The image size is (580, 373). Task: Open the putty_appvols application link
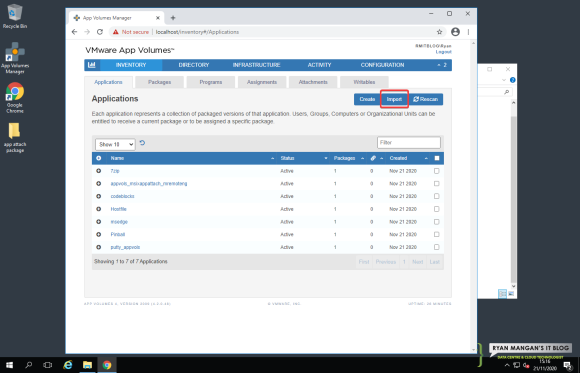(125, 247)
